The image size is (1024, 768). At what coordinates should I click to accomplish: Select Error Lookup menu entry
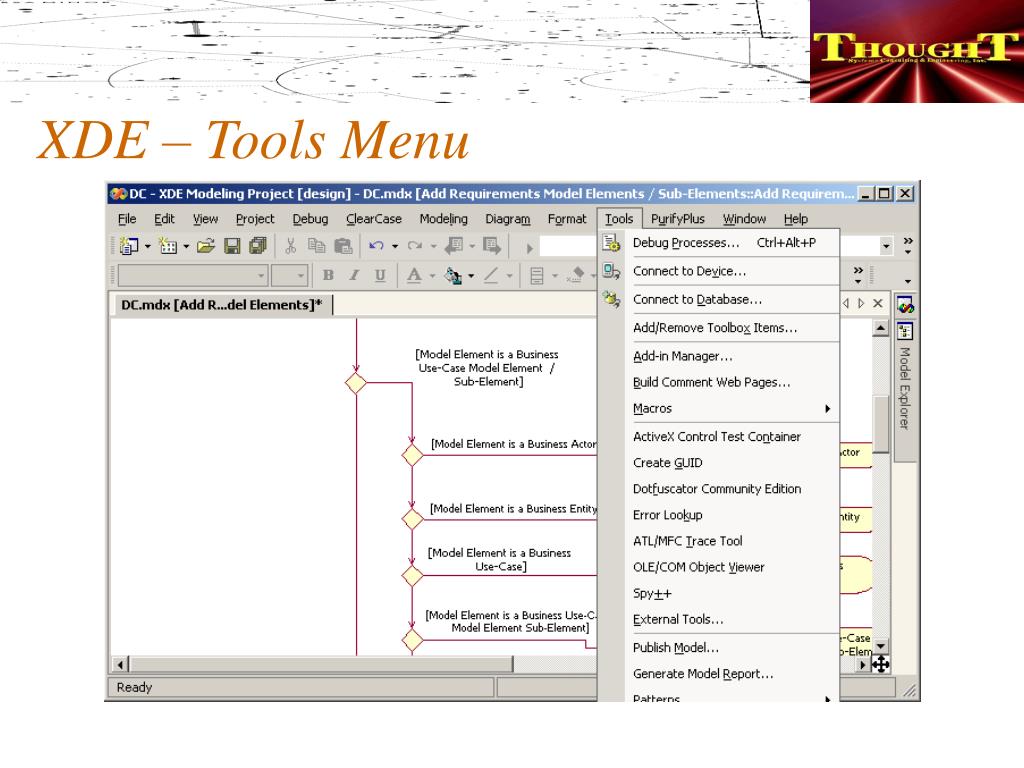(x=718, y=515)
